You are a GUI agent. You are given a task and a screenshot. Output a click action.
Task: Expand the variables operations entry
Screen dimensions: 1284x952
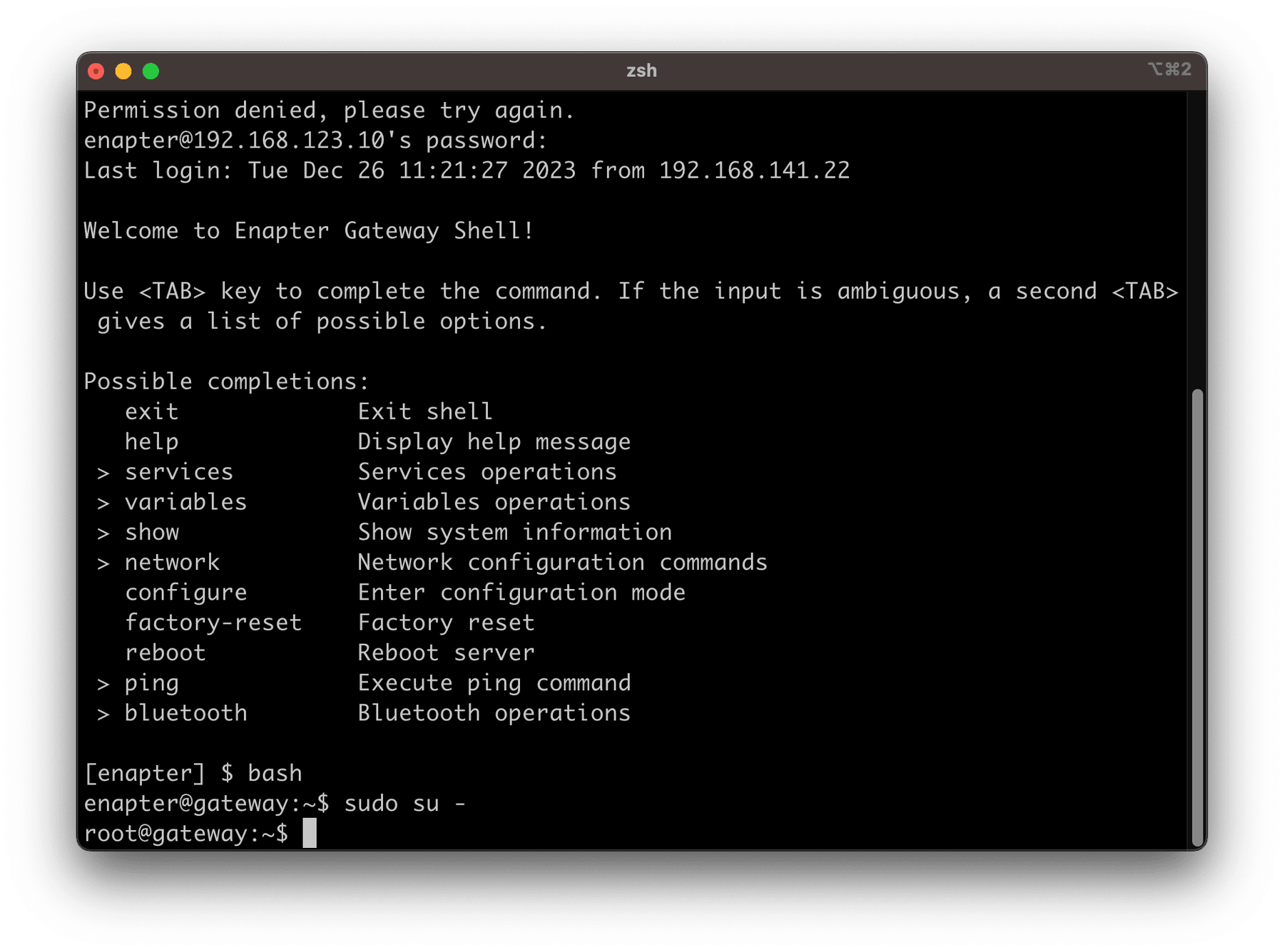click(185, 501)
